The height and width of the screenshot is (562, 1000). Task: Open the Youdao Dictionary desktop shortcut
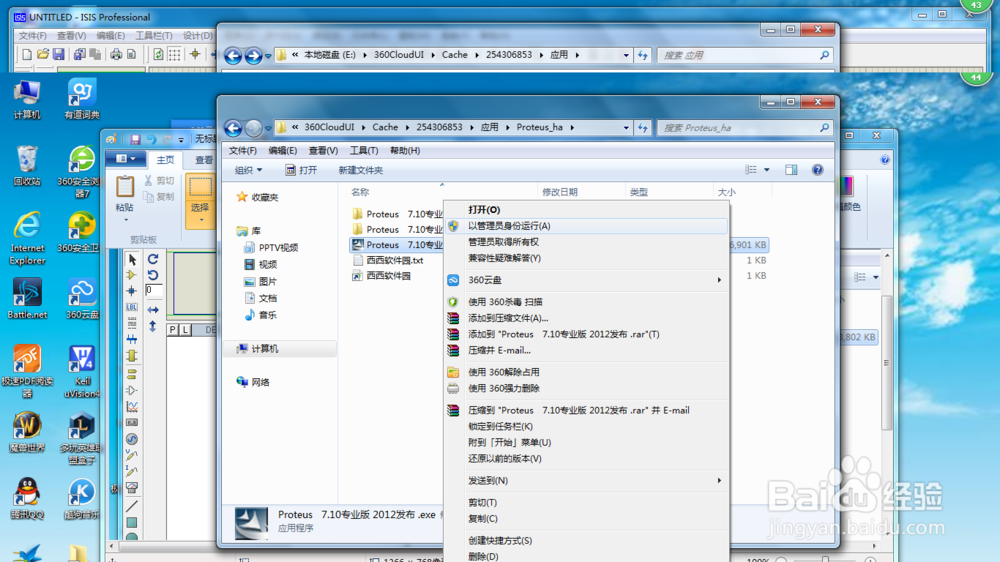click(x=82, y=100)
